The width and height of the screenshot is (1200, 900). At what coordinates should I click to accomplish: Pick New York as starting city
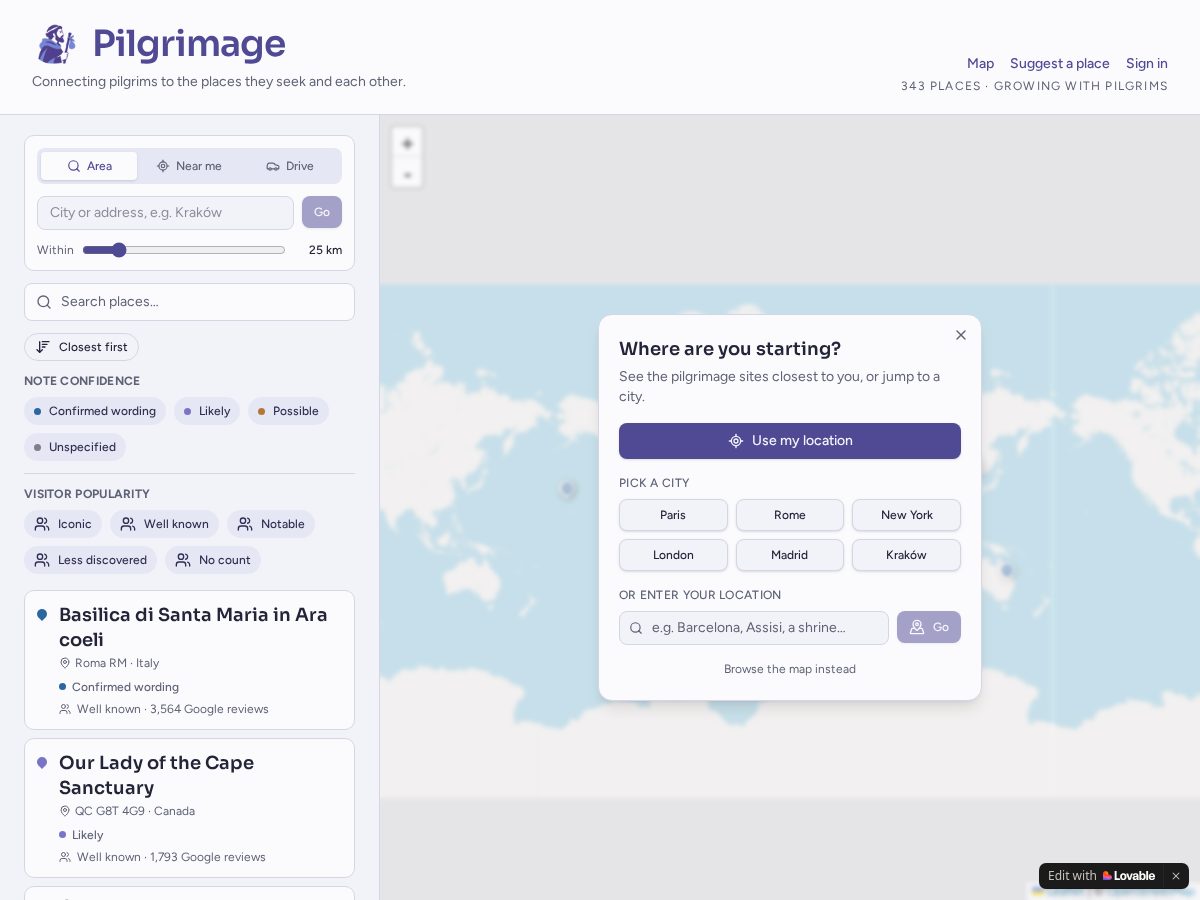(x=907, y=515)
